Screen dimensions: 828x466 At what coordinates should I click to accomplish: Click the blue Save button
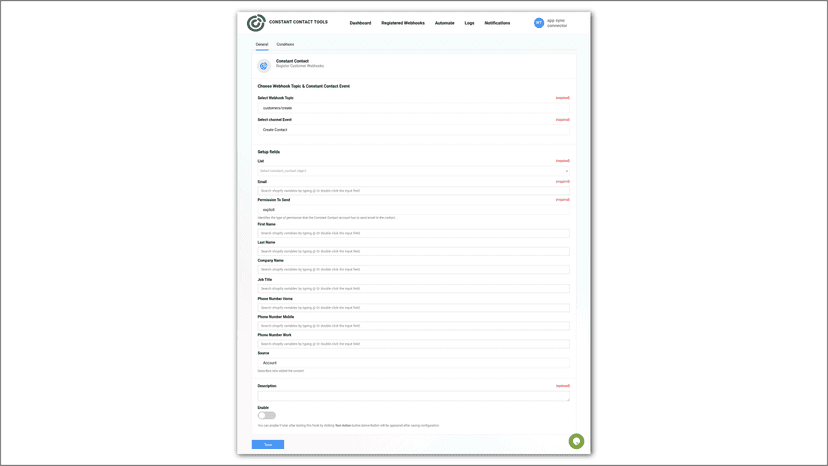[x=268, y=444]
